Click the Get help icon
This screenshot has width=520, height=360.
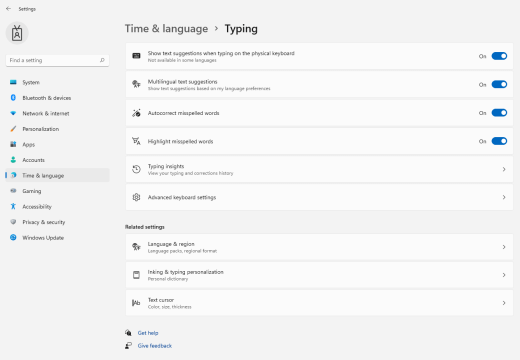128,333
